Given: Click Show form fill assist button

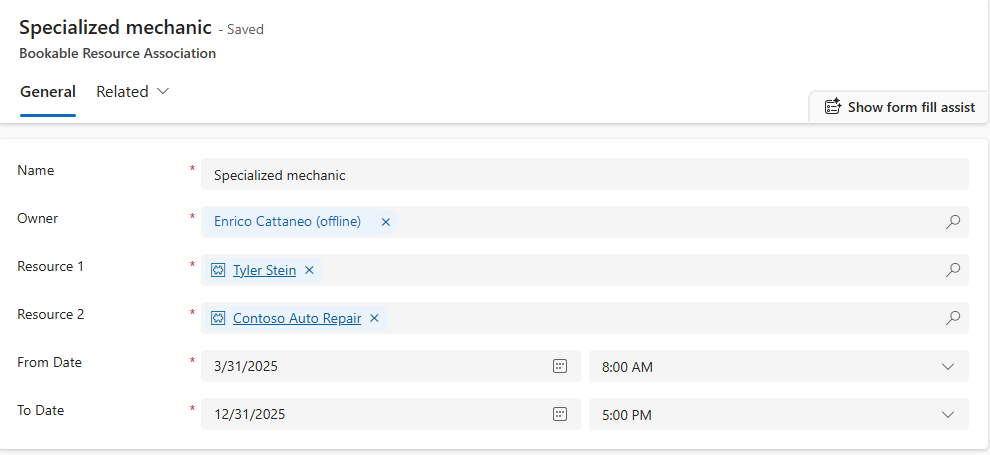Looking at the screenshot, I should click(900, 107).
